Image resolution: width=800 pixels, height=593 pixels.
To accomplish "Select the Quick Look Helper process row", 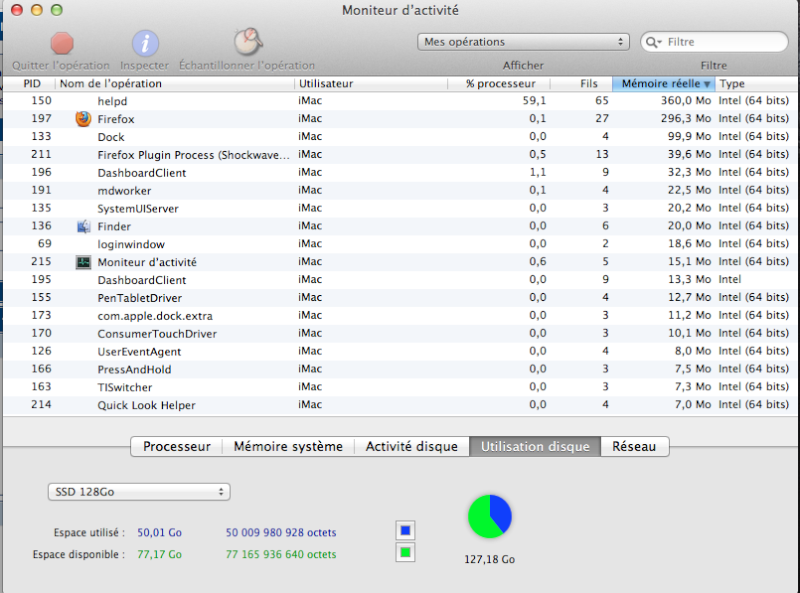I will click(x=401, y=405).
